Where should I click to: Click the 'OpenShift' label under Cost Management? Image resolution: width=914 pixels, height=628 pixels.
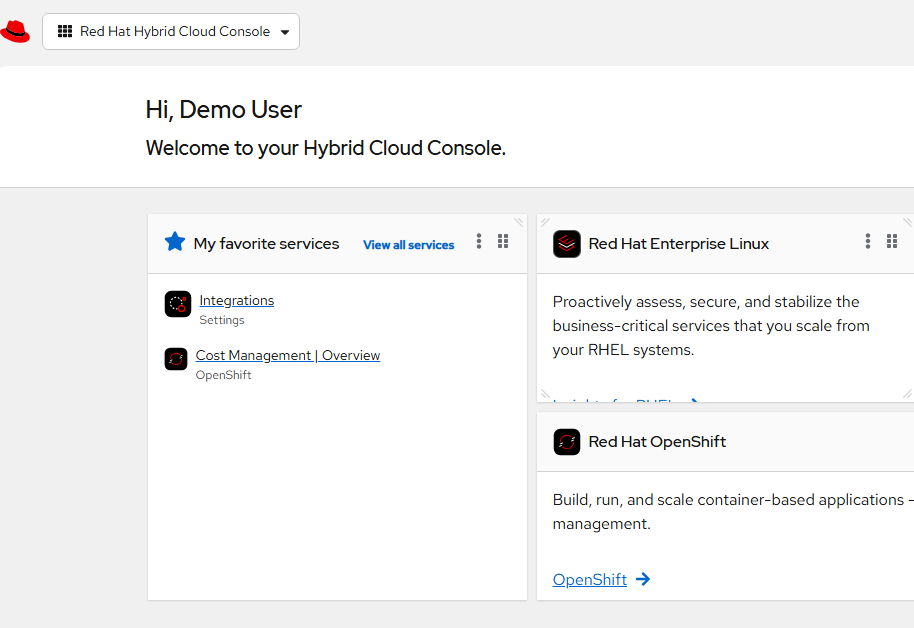point(223,375)
